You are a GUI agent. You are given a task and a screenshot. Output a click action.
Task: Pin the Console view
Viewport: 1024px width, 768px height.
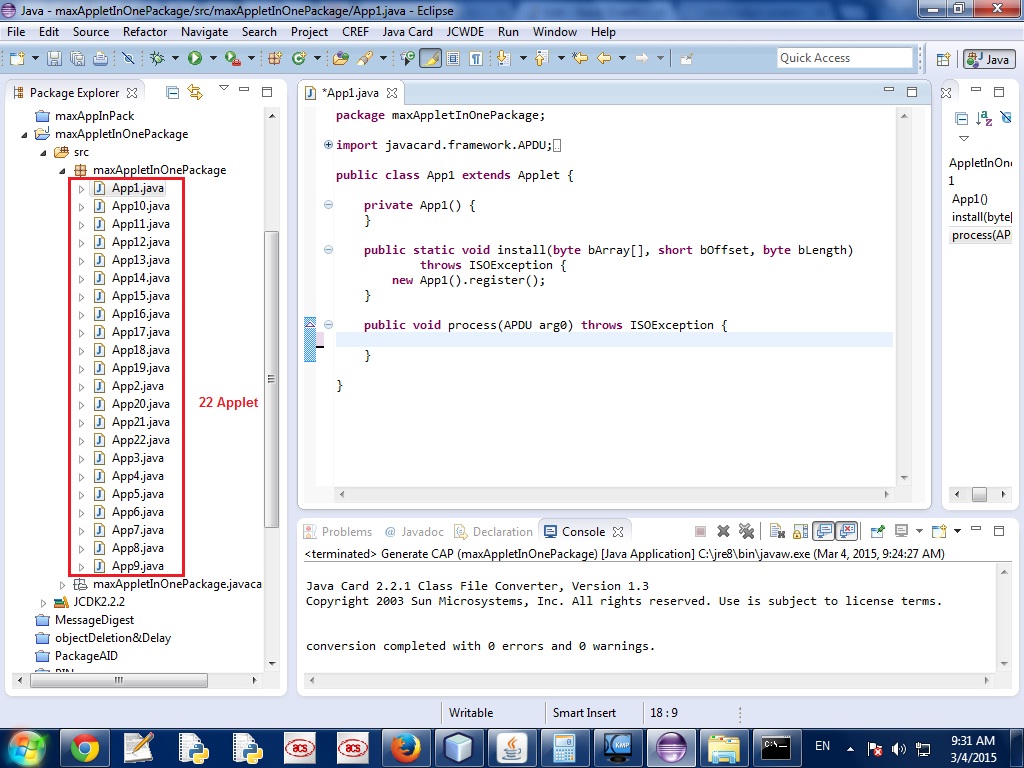tap(877, 532)
